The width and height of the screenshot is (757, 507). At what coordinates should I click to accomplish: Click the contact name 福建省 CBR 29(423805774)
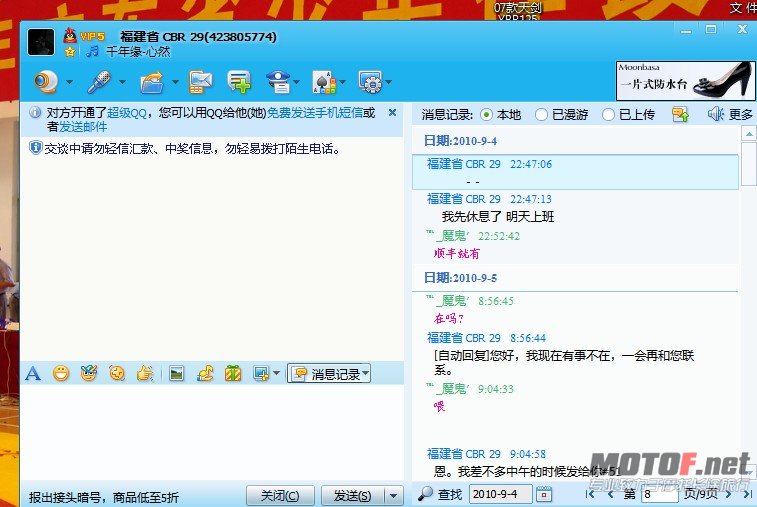click(198, 37)
